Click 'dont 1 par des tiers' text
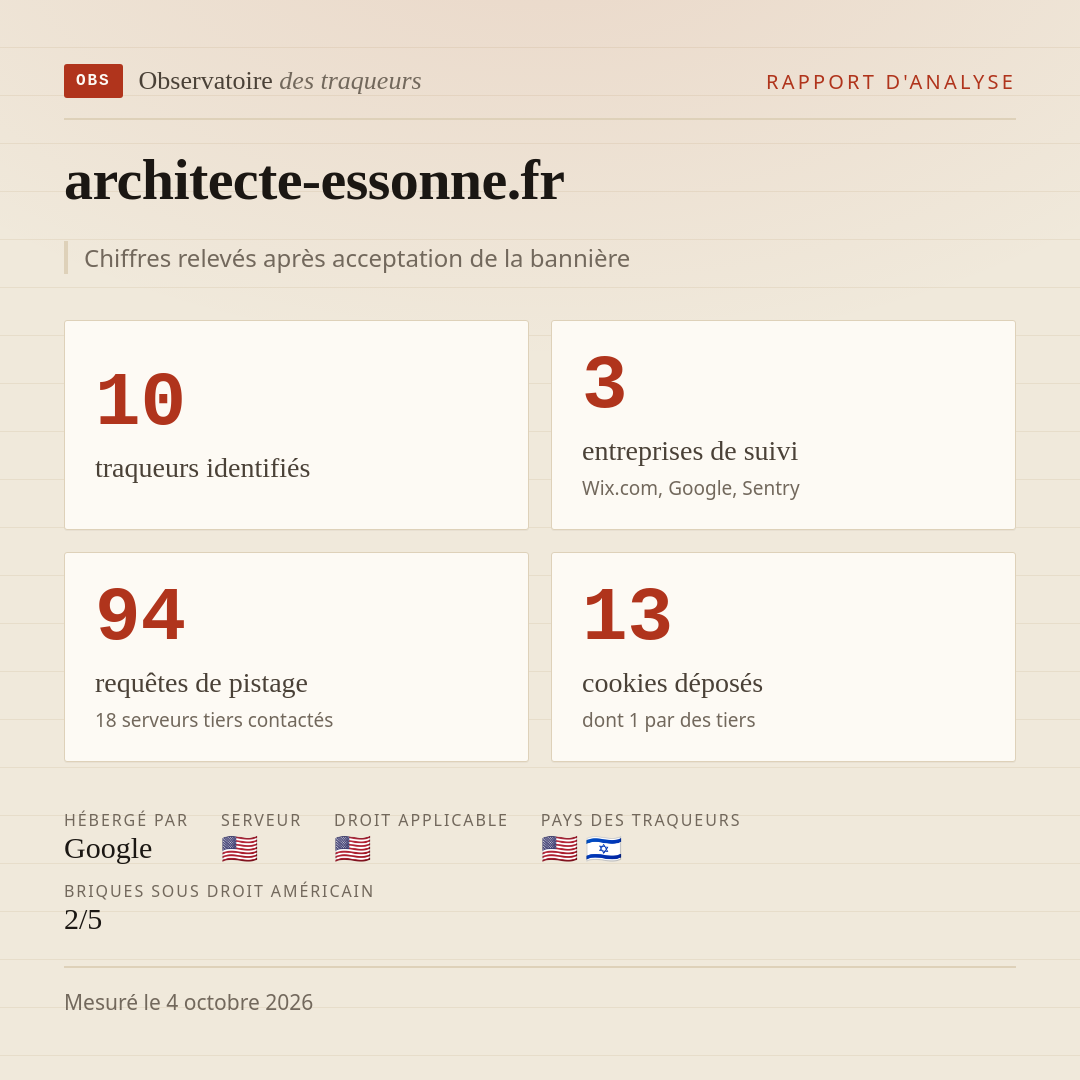 click(x=669, y=720)
